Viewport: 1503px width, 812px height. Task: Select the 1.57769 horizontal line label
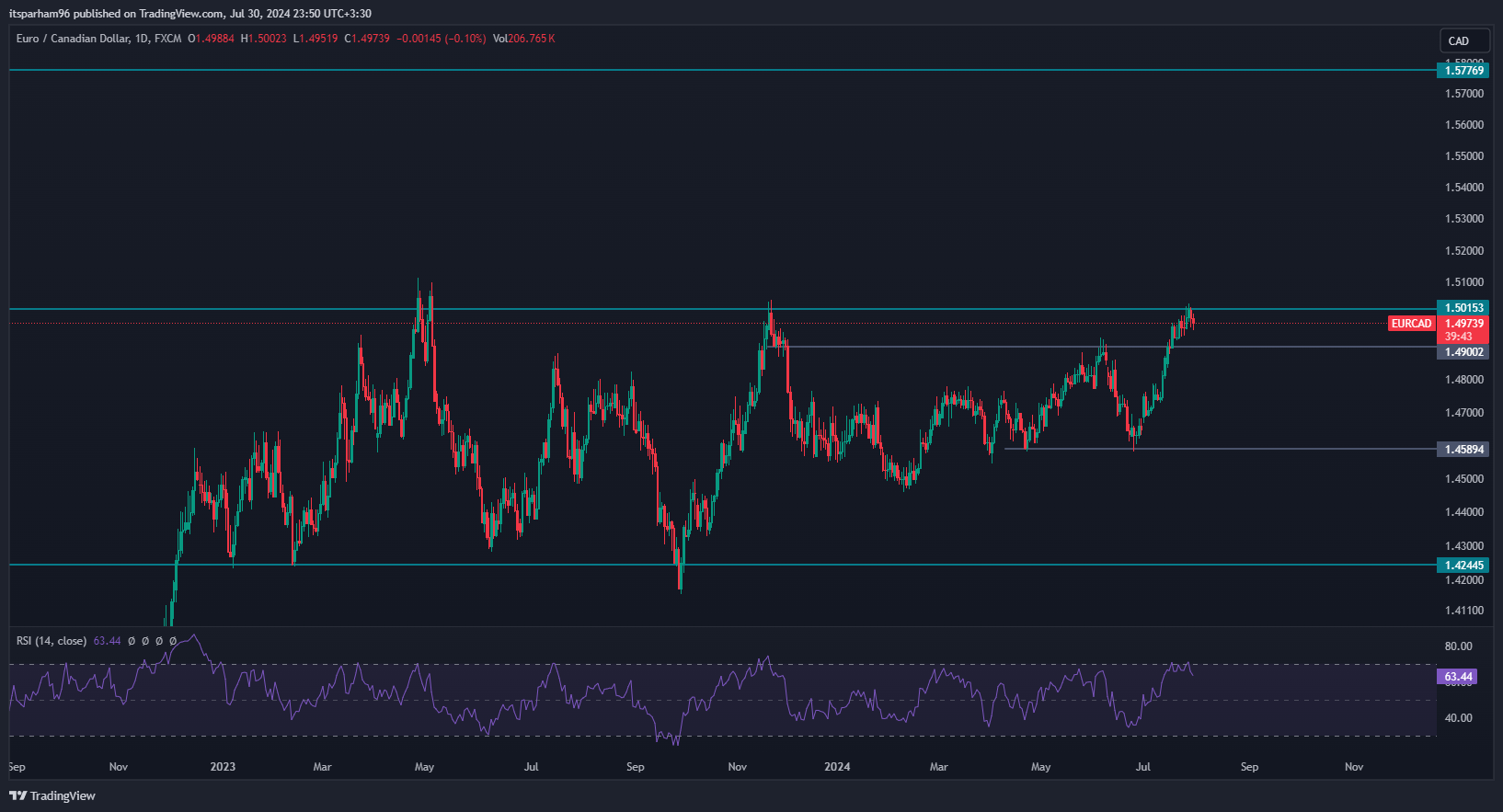(x=1463, y=70)
